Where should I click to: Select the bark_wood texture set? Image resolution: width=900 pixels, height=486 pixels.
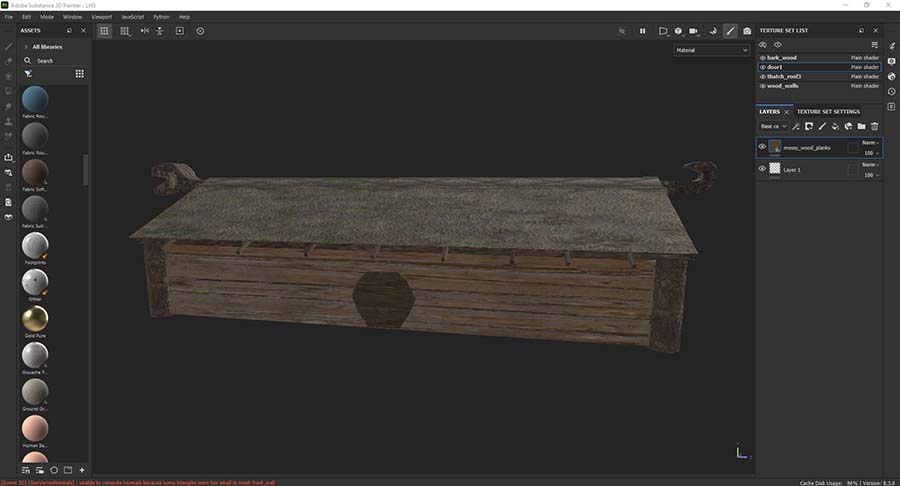[781, 58]
